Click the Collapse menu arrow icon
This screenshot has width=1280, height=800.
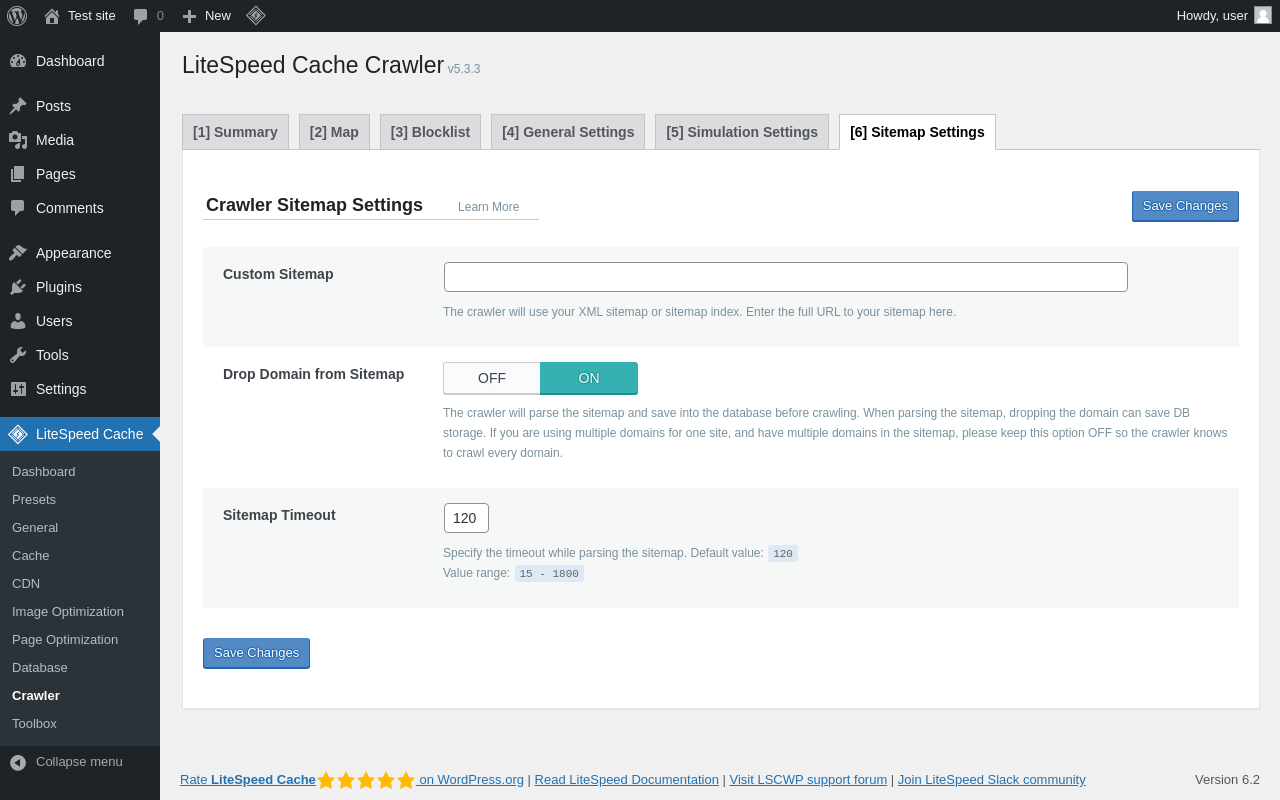18,762
